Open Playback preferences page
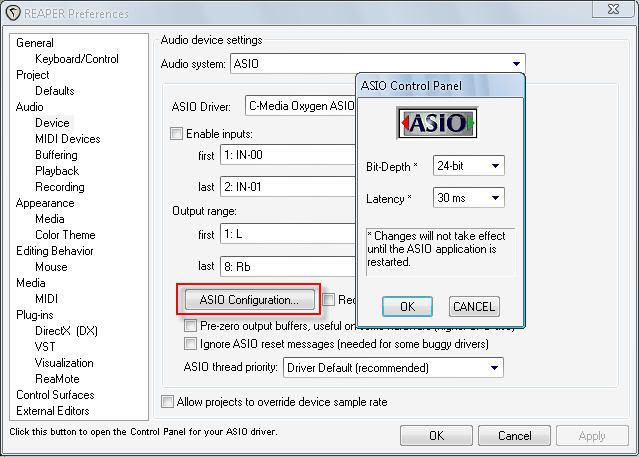This screenshot has height=457, width=639. coord(57,171)
